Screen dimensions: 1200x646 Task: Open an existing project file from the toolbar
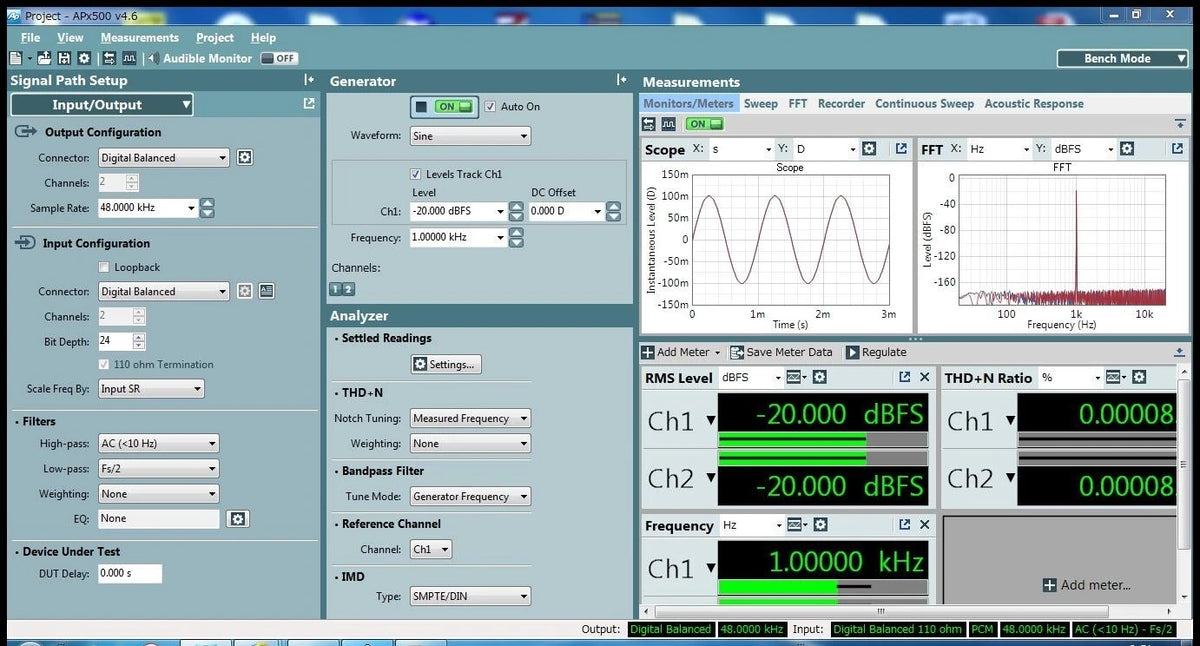44,57
